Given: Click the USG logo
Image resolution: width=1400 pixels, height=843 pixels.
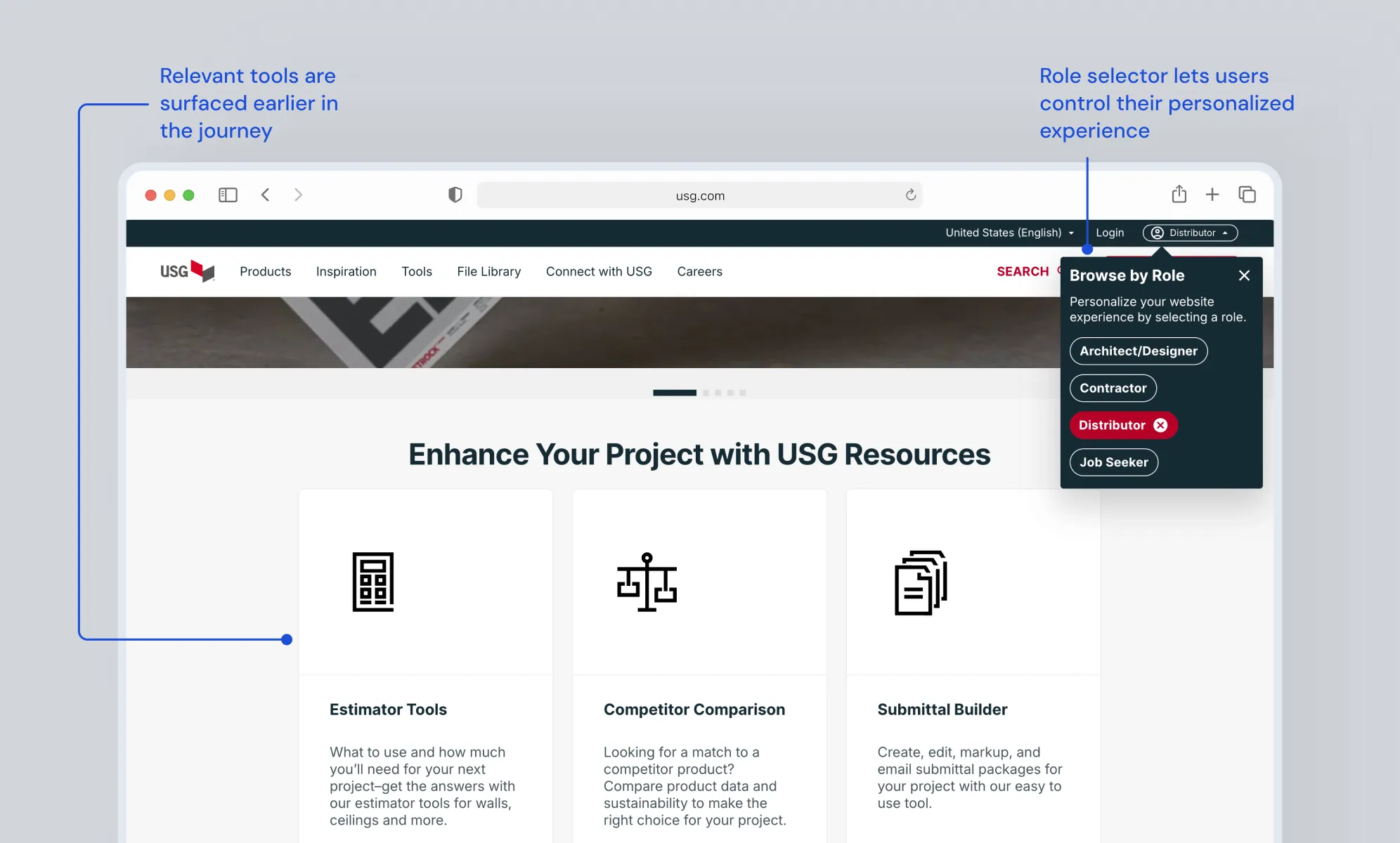Looking at the screenshot, I should click(x=187, y=271).
